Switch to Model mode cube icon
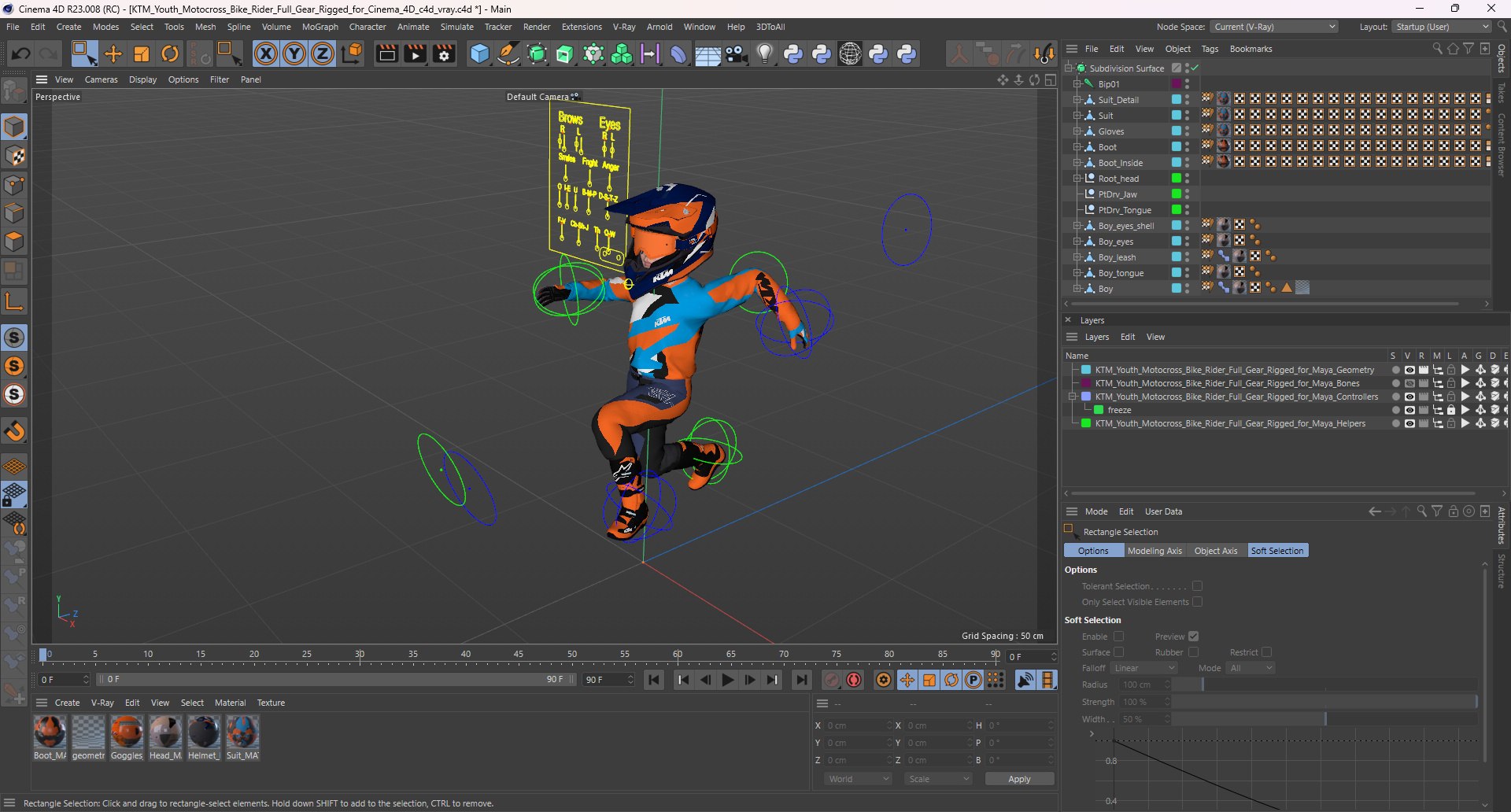The height and width of the screenshot is (812, 1511). (x=15, y=127)
